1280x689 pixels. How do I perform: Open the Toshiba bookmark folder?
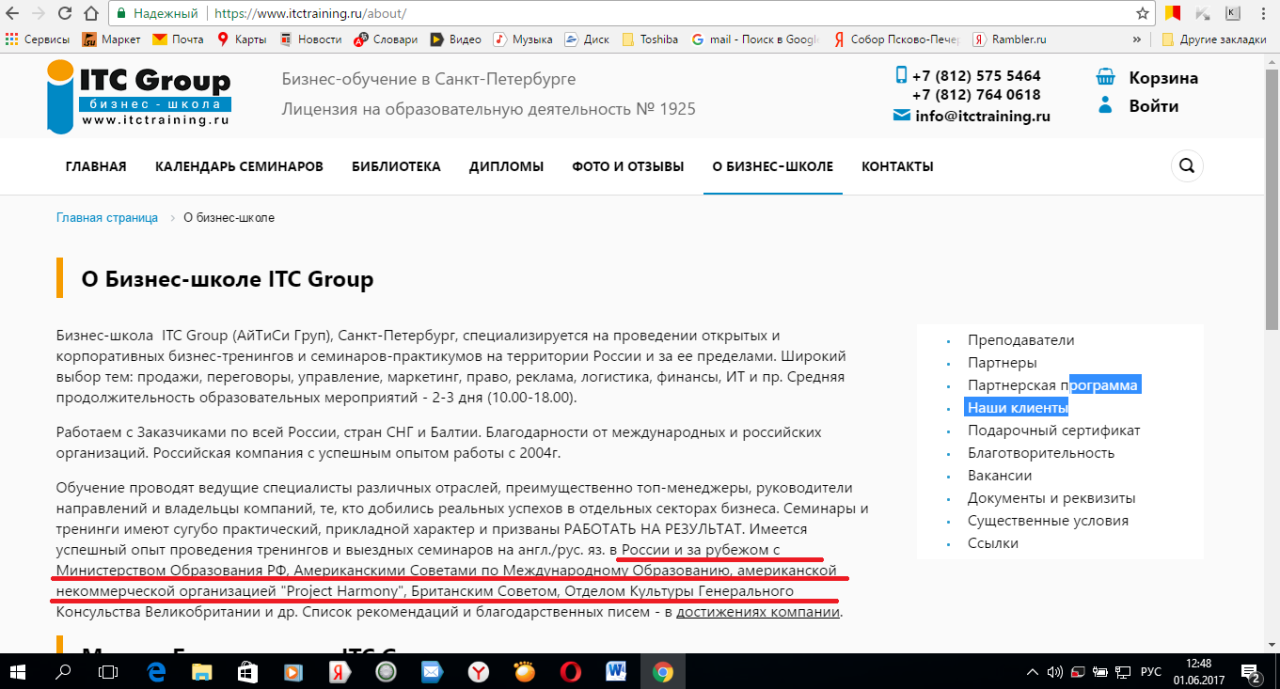point(650,40)
